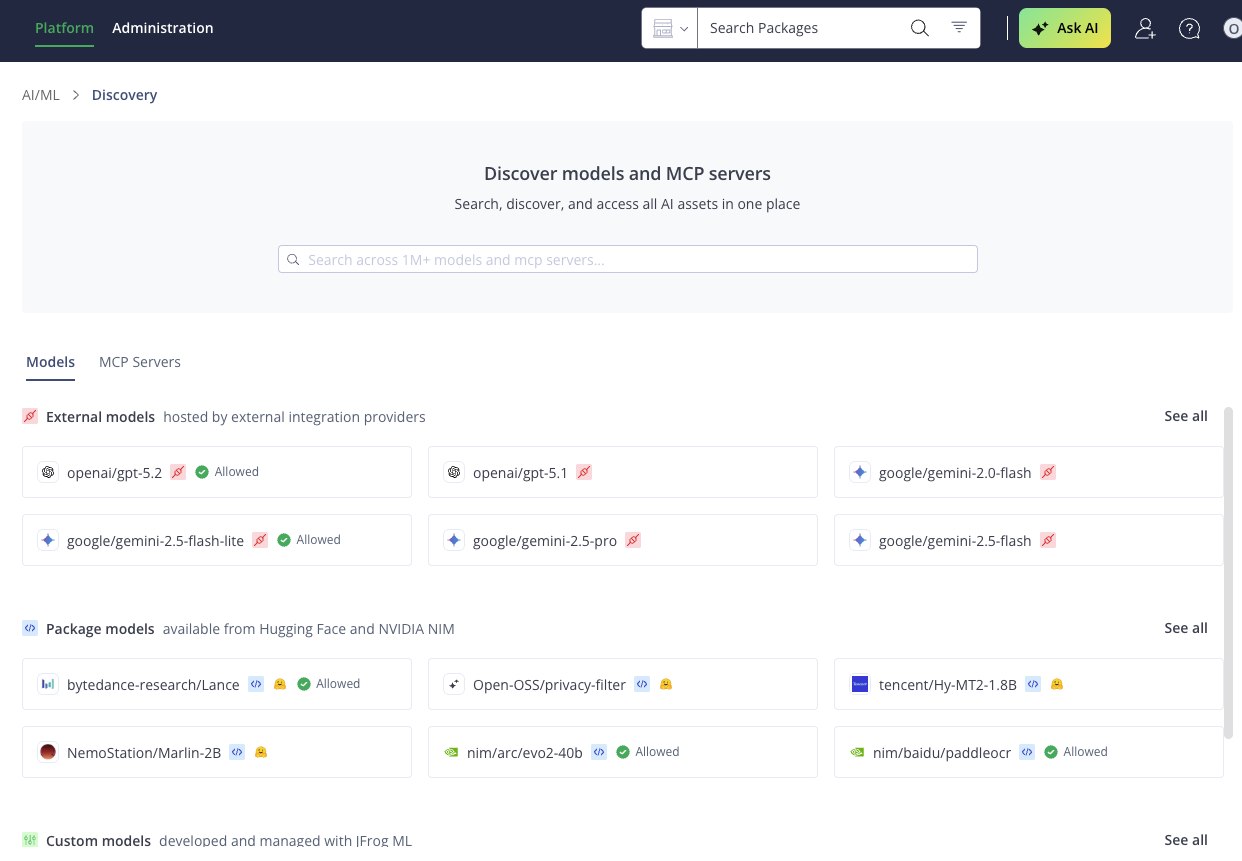Click the External models section icon
This screenshot has width=1242, height=861.
click(x=30, y=416)
